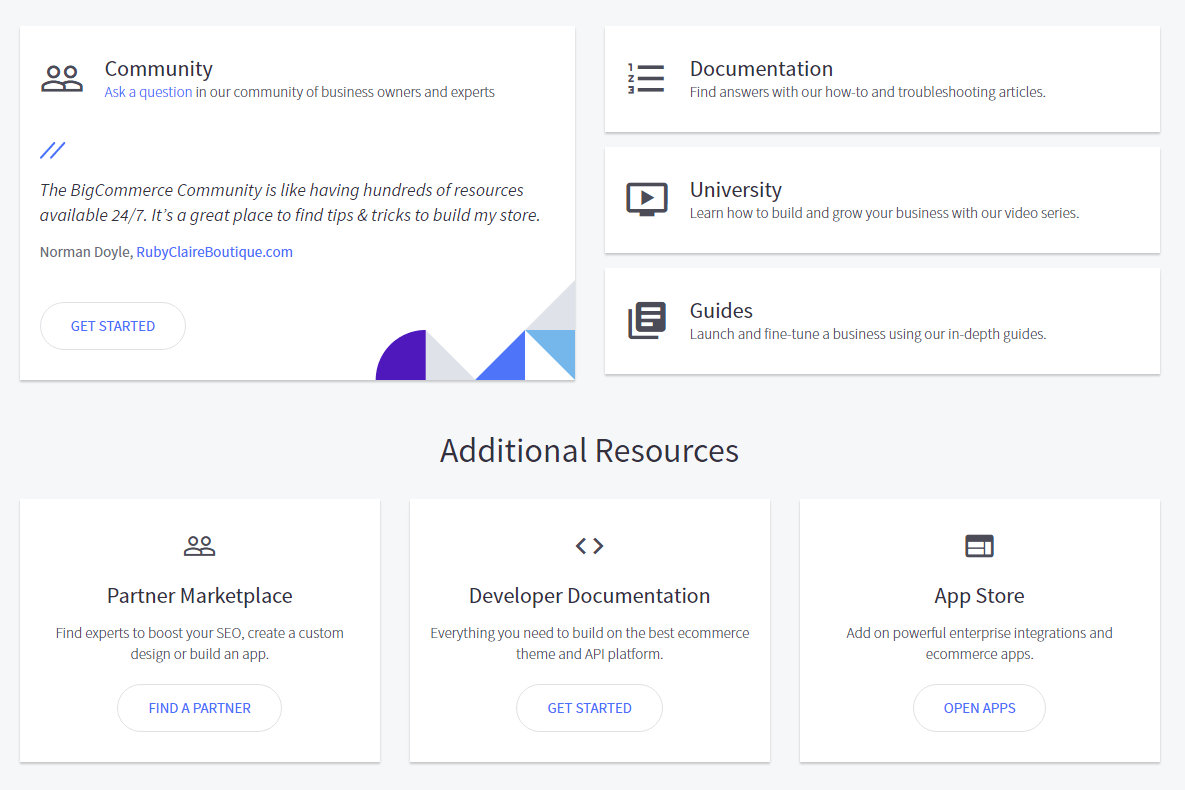Click the Partner Marketplace people icon
Screen dimensions: 1185x790
(200, 546)
